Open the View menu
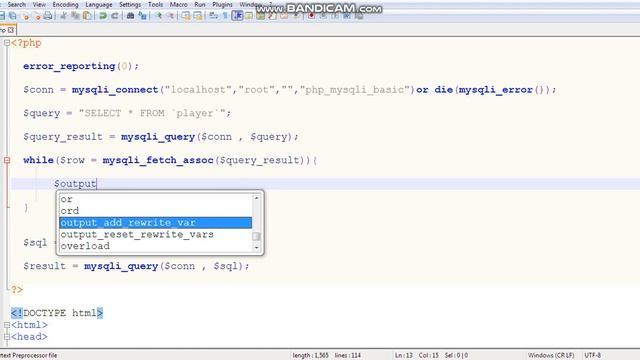Viewport: 640px width, 360px height. coord(39,4)
